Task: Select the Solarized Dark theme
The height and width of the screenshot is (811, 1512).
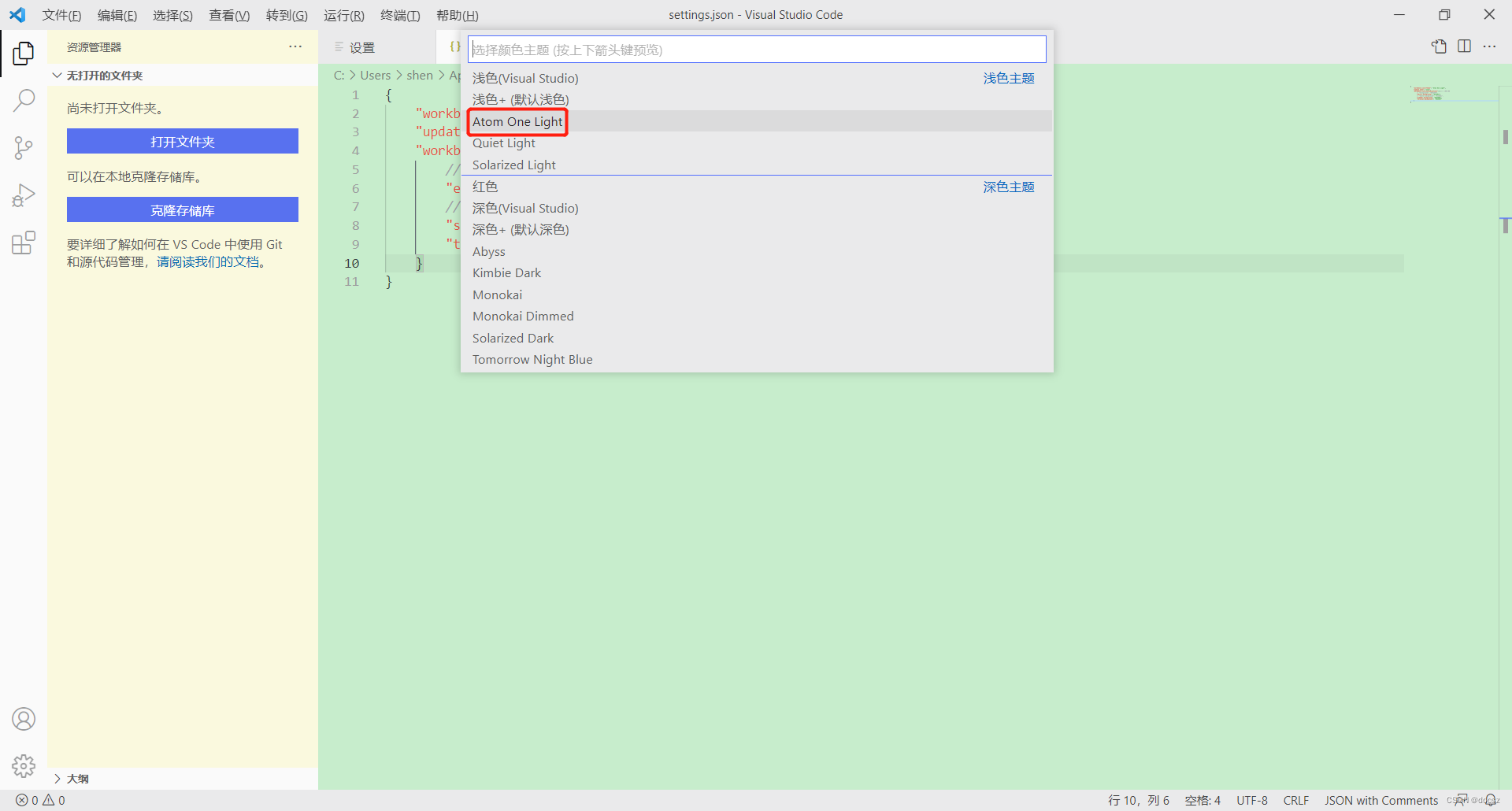Action: tap(757, 338)
